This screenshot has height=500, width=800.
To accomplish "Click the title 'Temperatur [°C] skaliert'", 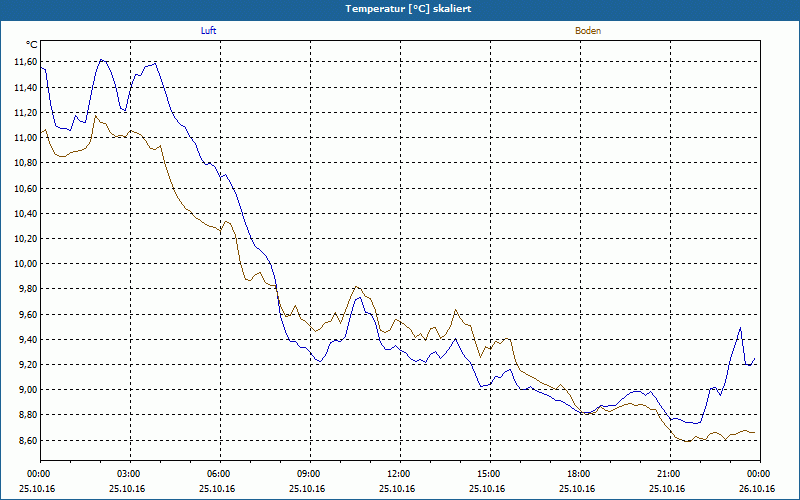I will (408, 9).
